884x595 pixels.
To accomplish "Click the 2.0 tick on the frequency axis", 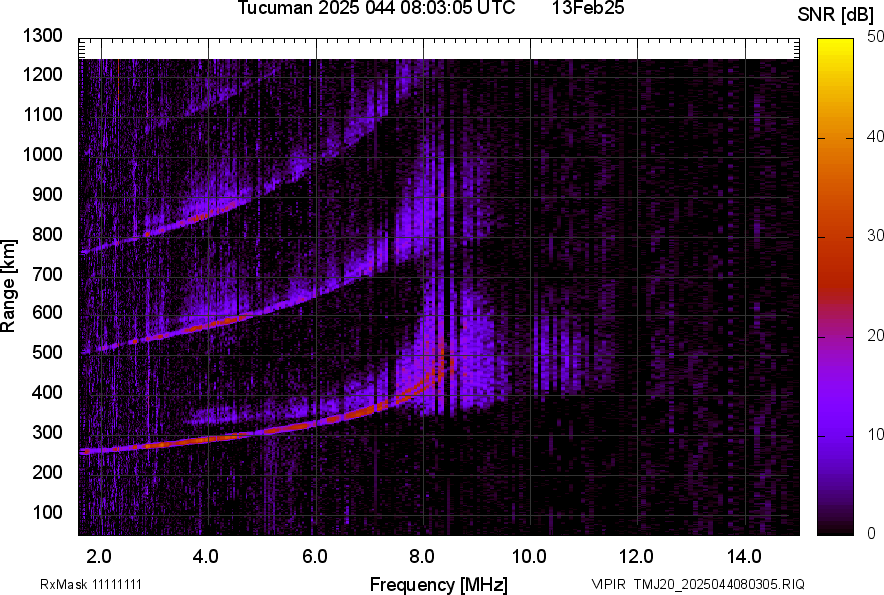I will [x=100, y=556].
